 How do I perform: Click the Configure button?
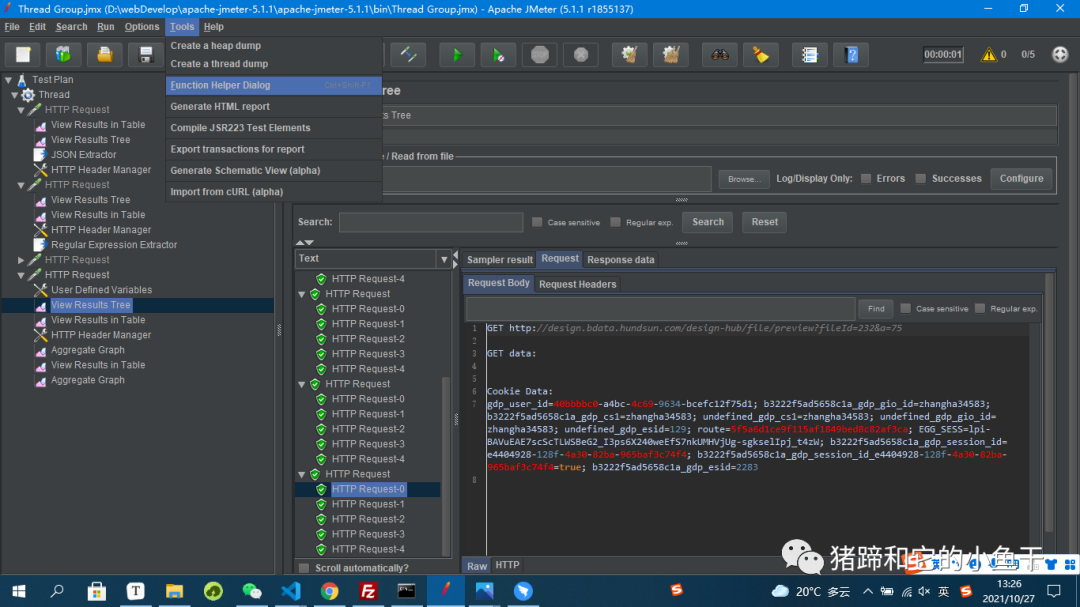click(x=1021, y=179)
